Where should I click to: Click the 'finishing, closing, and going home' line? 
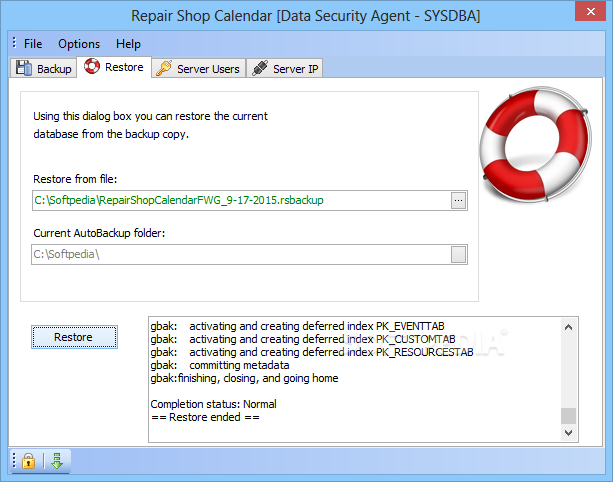[x=244, y=378]
